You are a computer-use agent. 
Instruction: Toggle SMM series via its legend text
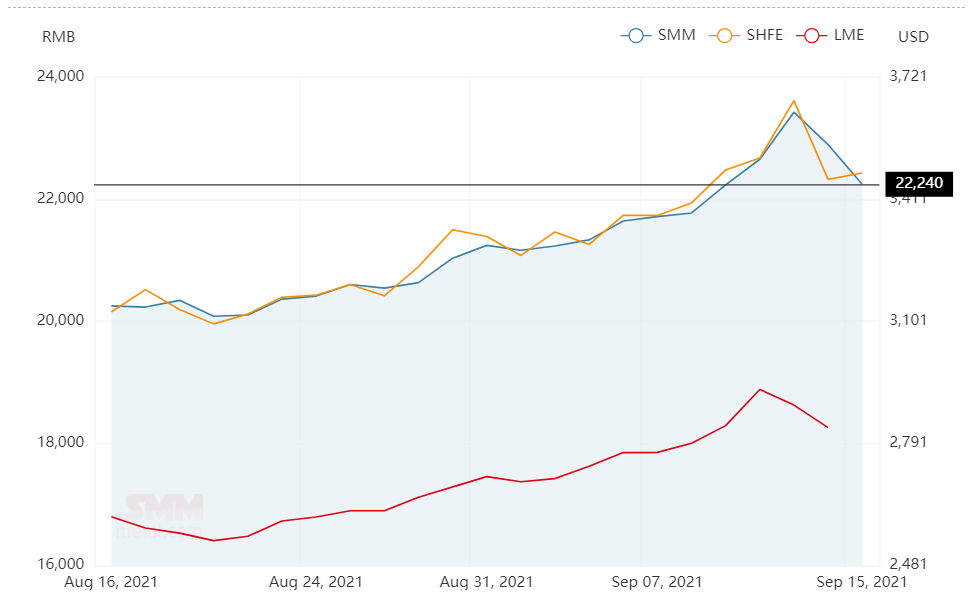[676, 36]
